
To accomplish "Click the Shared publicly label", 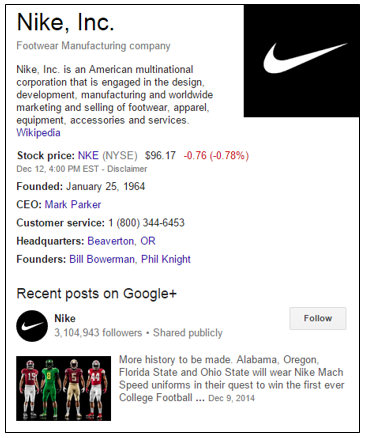I will coord(188,333).
